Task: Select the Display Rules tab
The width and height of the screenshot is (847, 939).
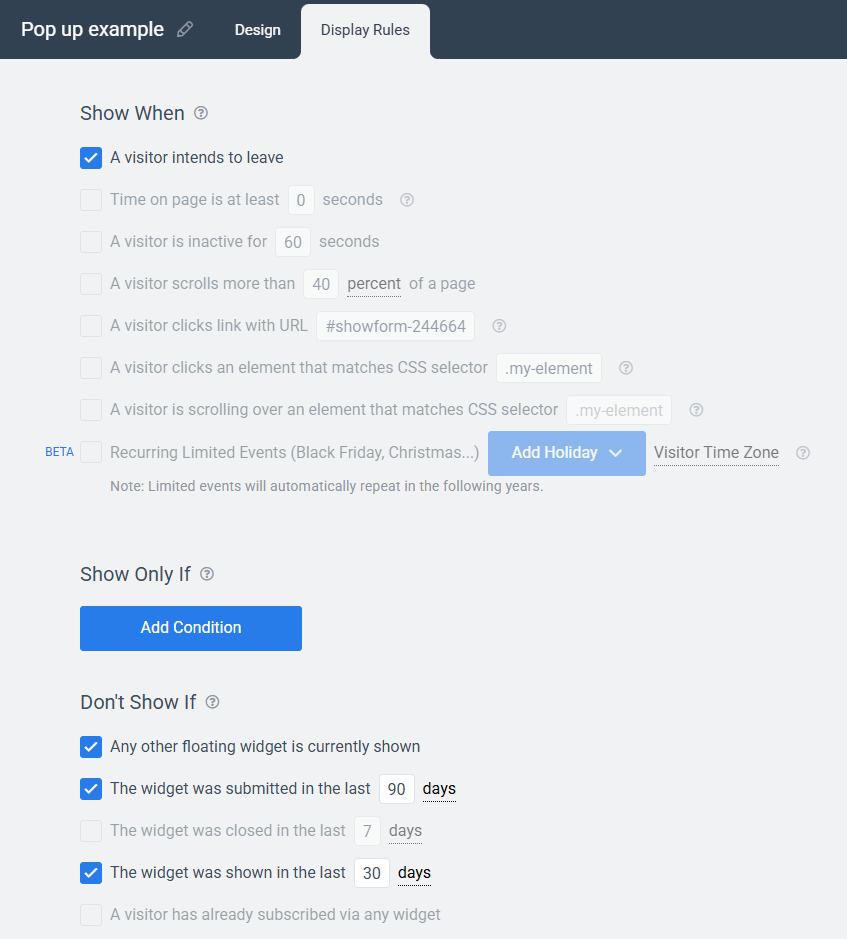Action: (x=365, y=30)
